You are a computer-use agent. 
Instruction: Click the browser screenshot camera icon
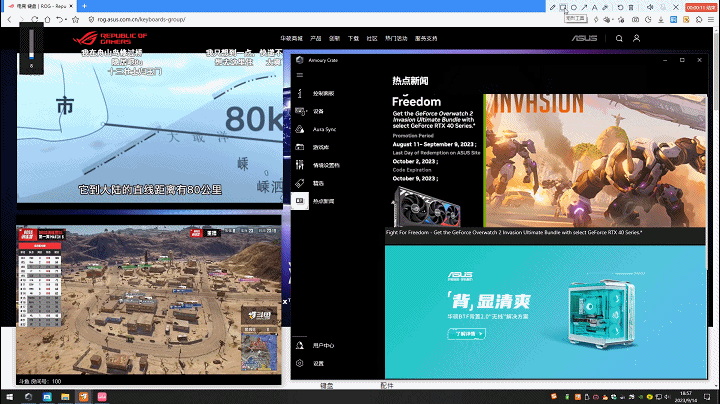coord(635,20)
